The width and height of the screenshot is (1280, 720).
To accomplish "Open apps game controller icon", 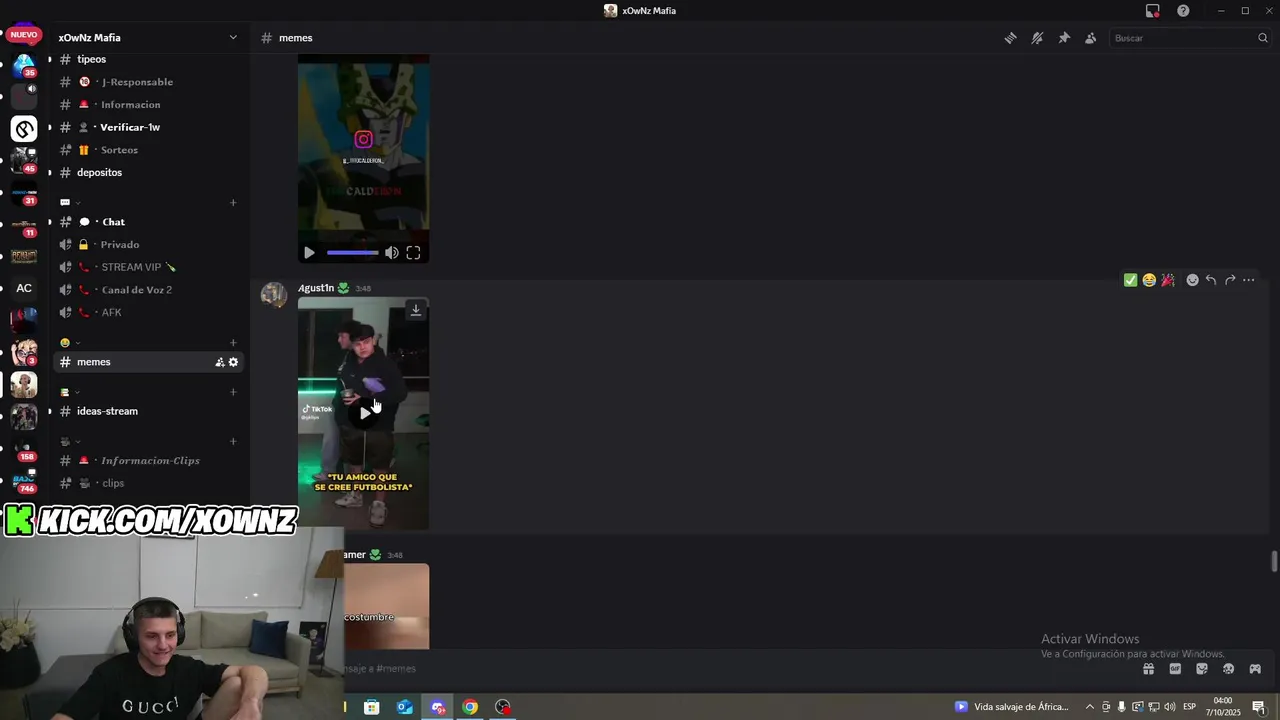I will pos(1255,669).
